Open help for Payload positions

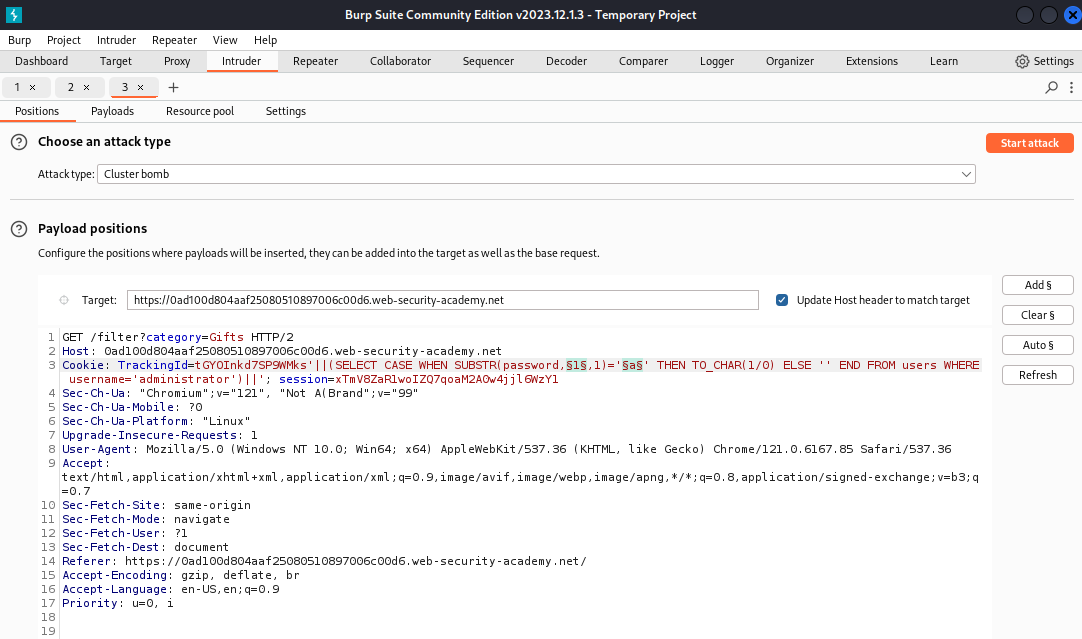coord(19,229)
